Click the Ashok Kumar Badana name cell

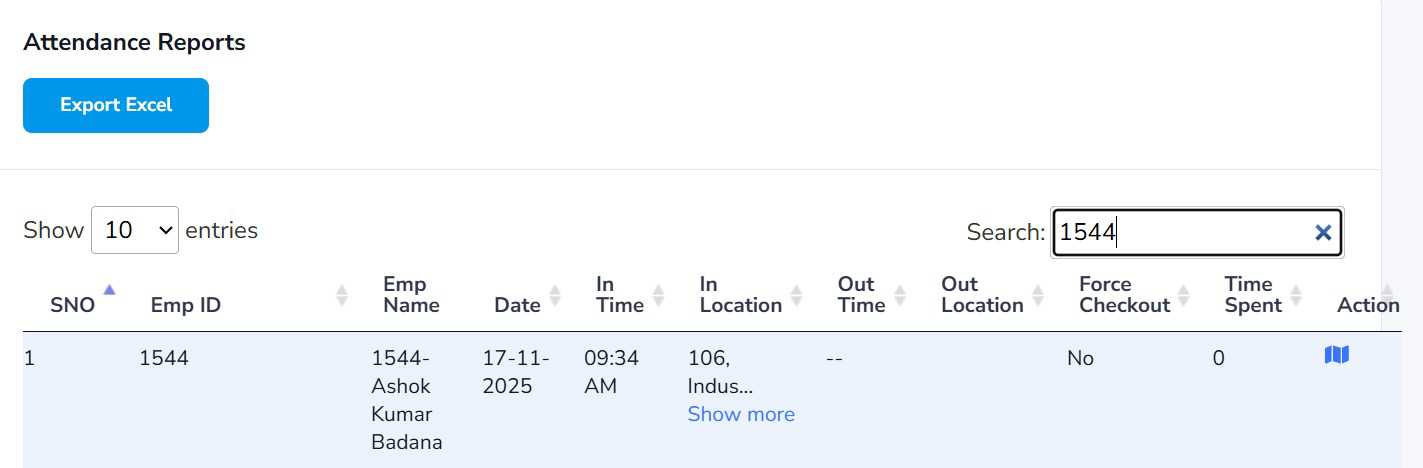pyautogui.click(x=407, y=400)
